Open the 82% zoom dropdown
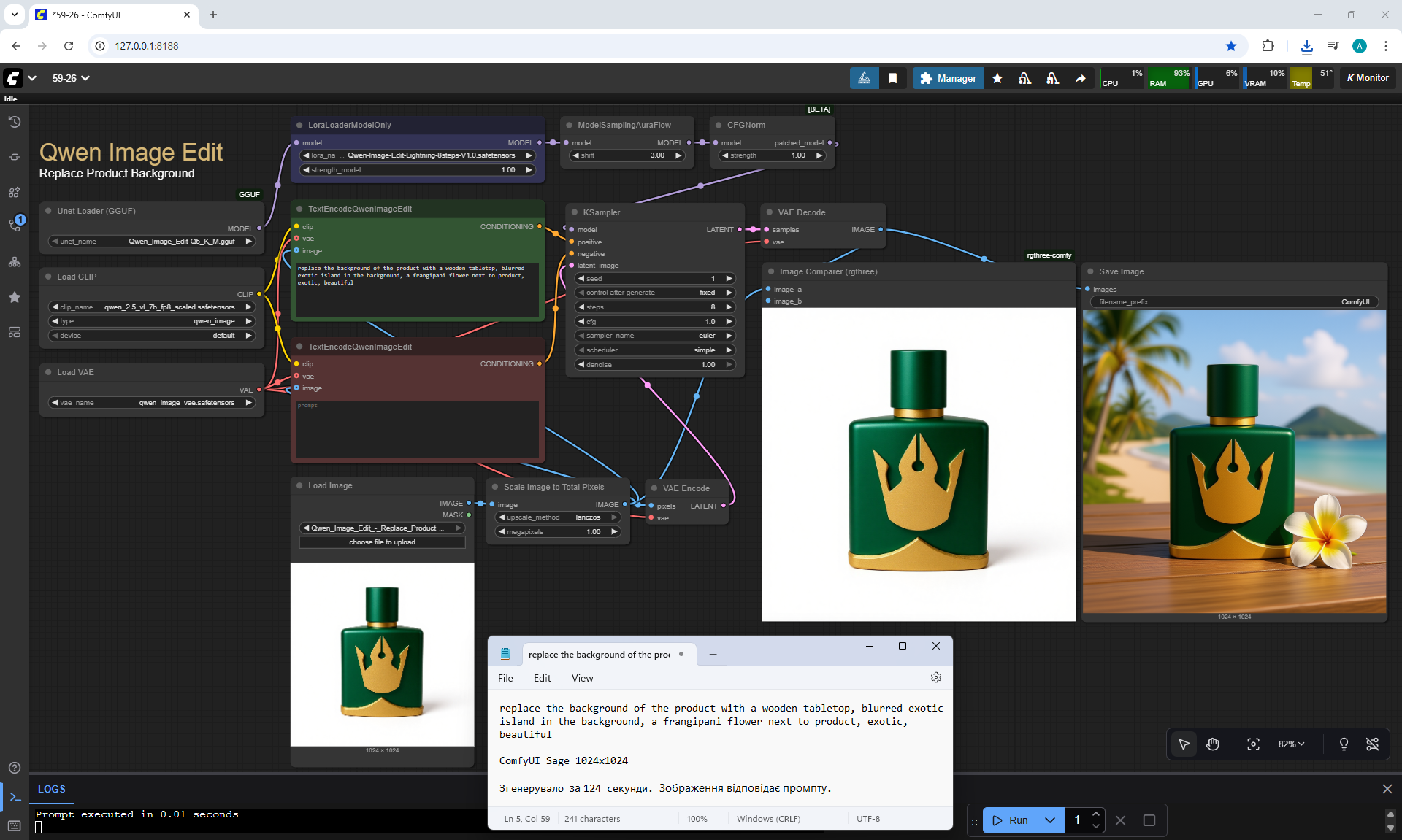 (x=1291, y=744)
